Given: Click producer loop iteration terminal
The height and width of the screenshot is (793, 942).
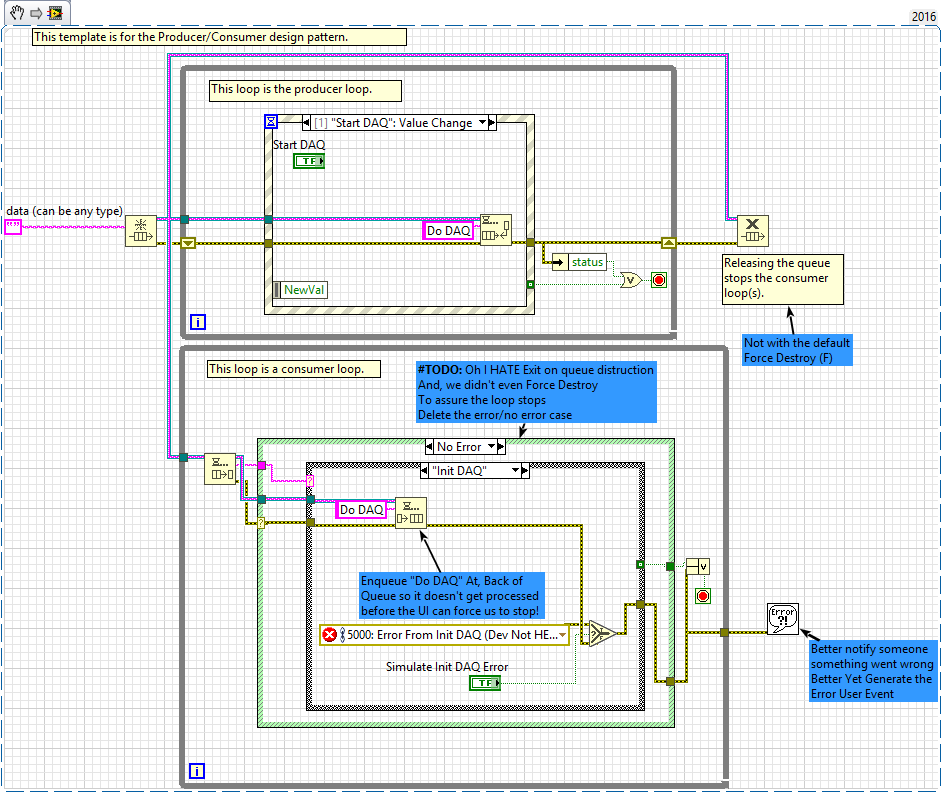Looking at the screenshot, I should (198, 322).
